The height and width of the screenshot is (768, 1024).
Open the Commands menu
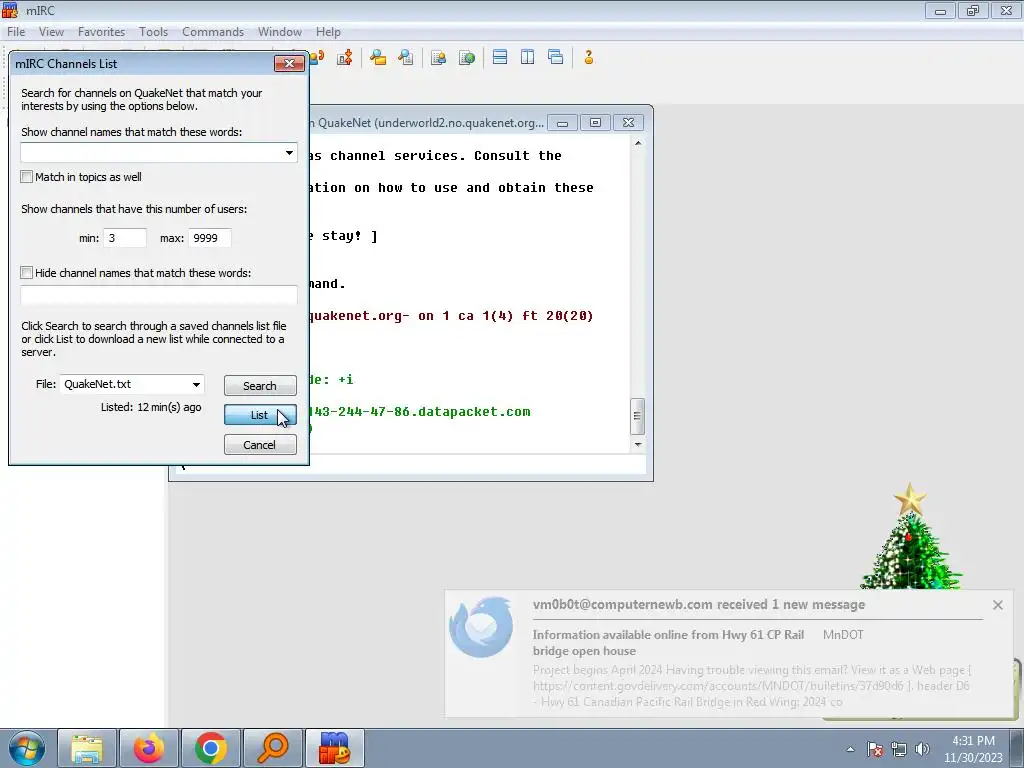tap(213, 31)
